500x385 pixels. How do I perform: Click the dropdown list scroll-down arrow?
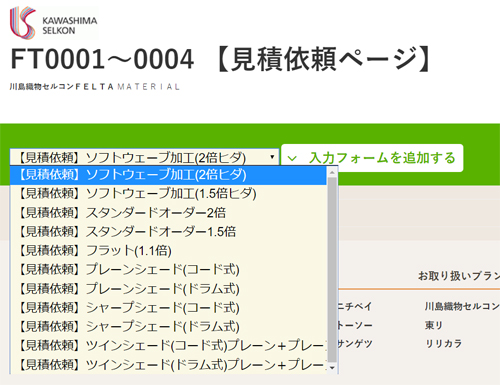[332, 368]
